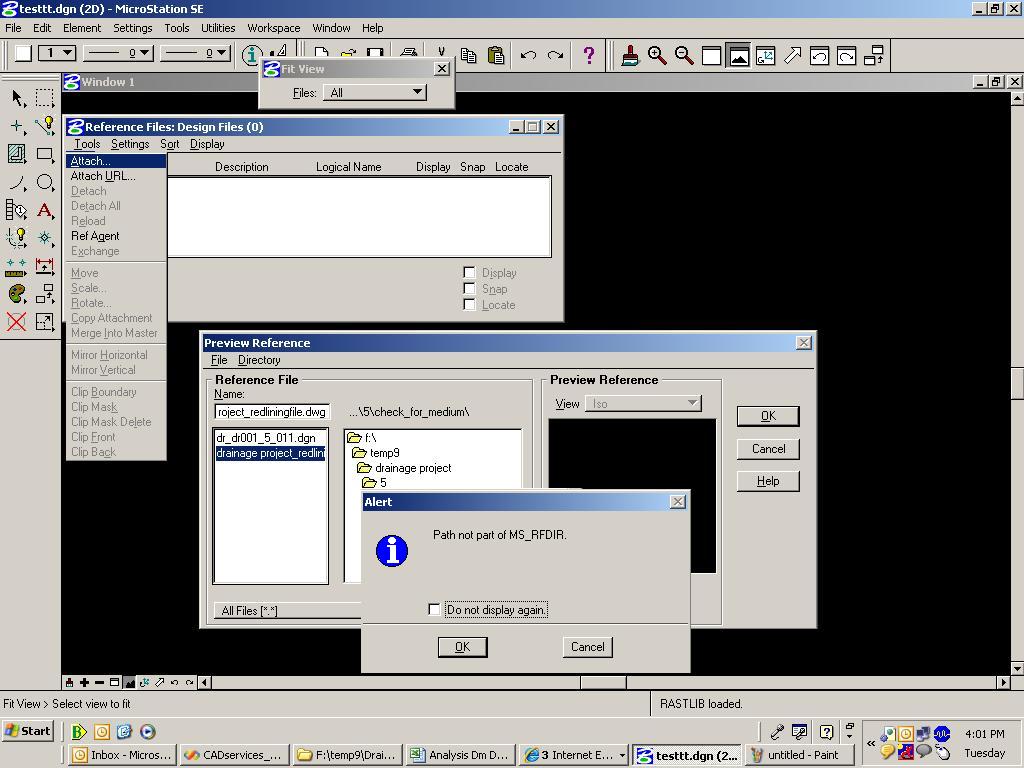Toggle the Locate checkbox in Reference Files
The image size is (1024, 768).
[469, 304]
